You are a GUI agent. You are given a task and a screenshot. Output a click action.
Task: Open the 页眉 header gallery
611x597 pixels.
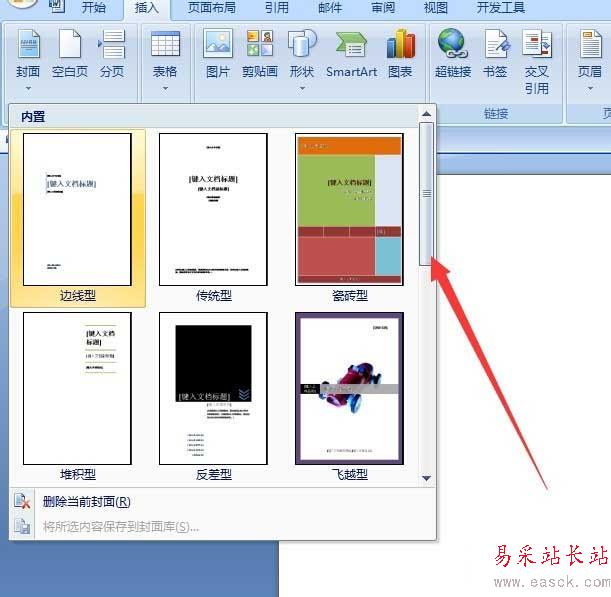(x=590, y=44)
